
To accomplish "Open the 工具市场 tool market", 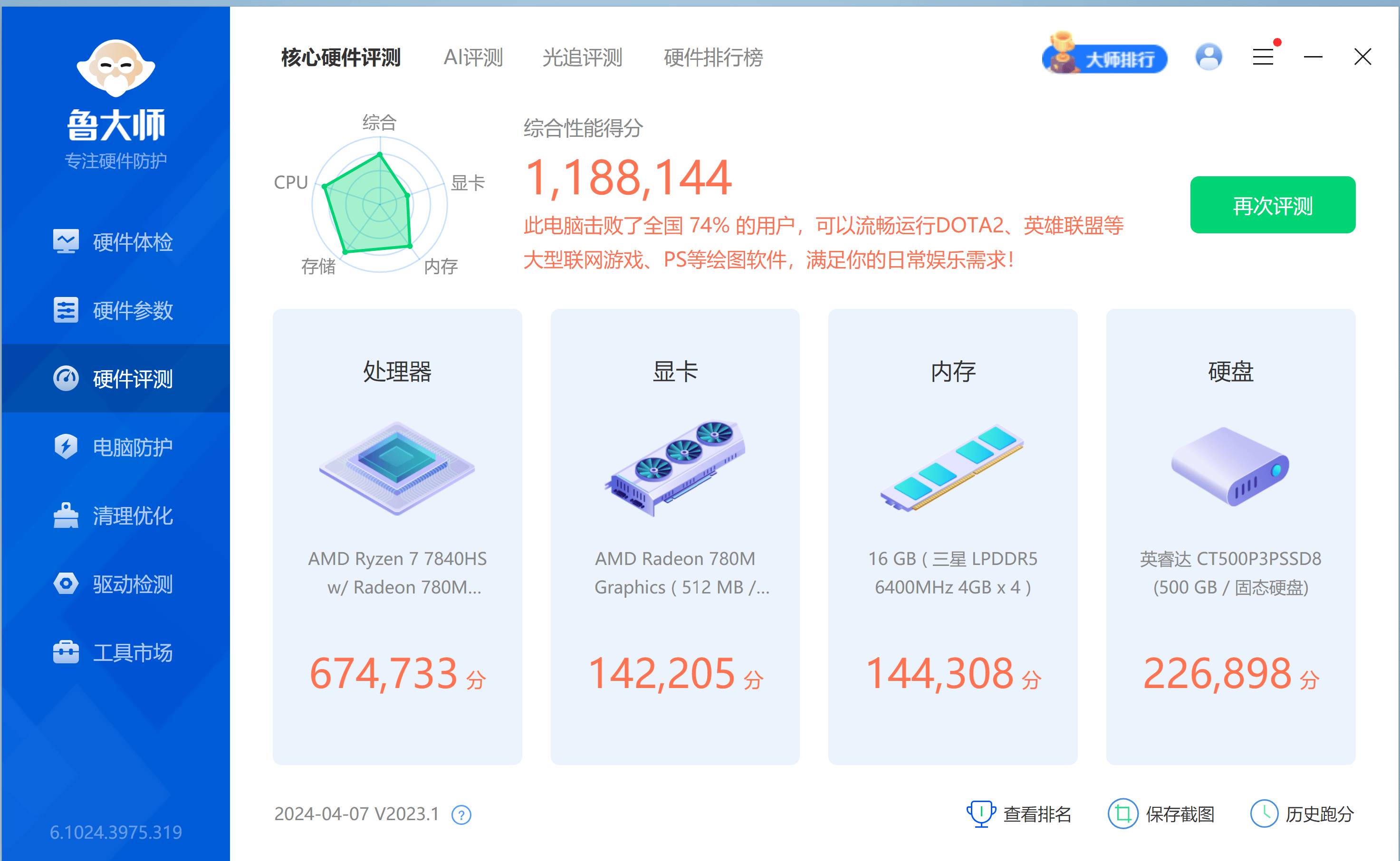I will [133, 652].
